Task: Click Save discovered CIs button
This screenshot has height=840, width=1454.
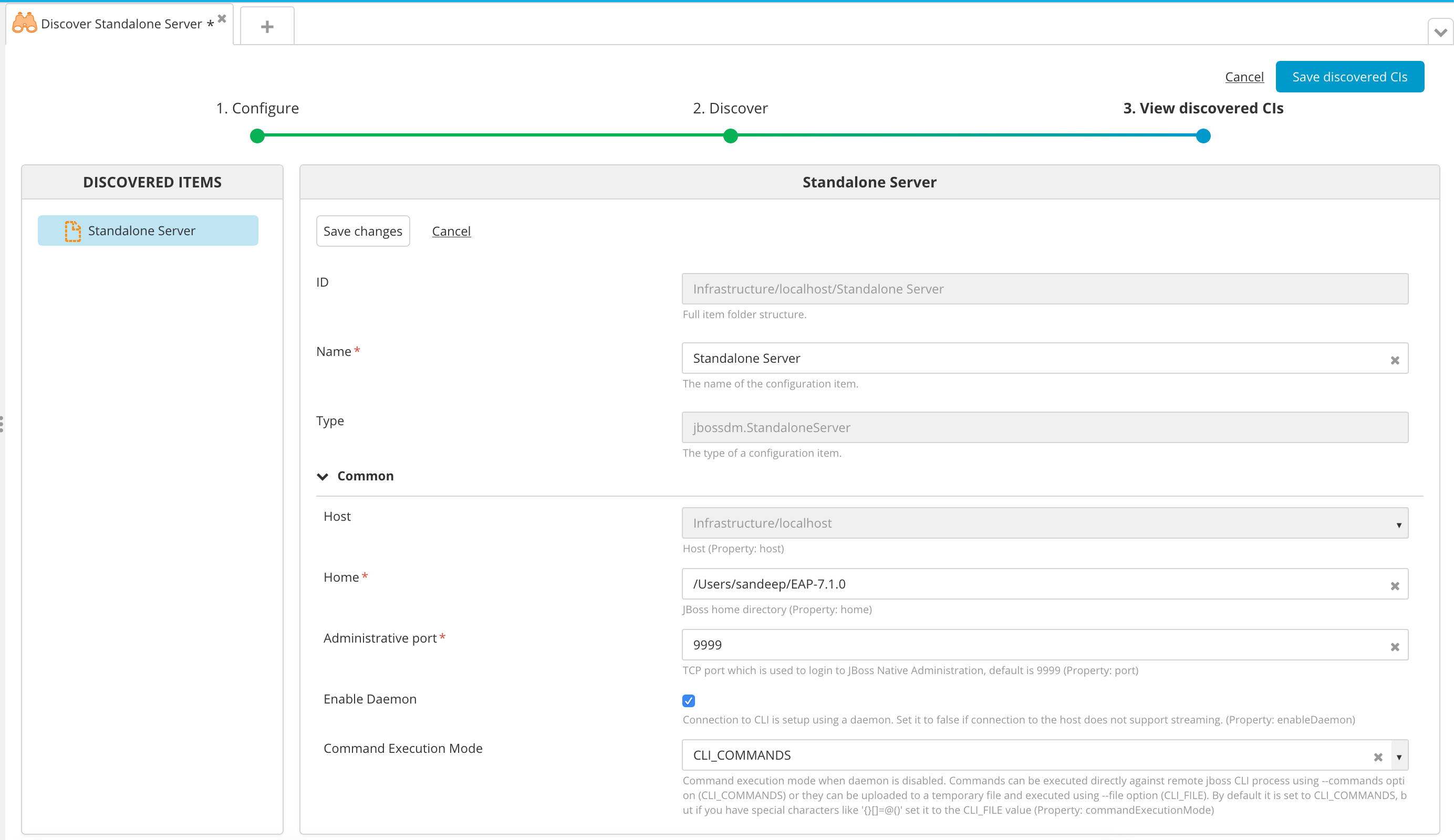Action: tap(1350, 76)
